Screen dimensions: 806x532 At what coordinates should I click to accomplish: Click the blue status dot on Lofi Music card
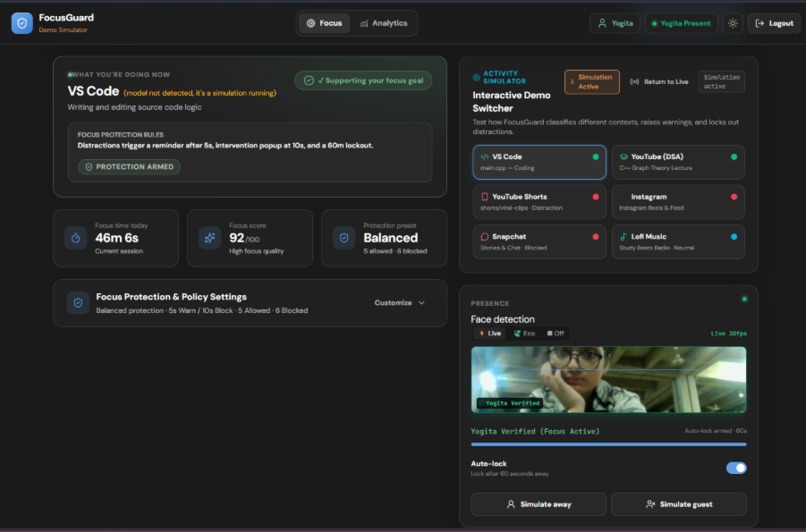point(734,237)
